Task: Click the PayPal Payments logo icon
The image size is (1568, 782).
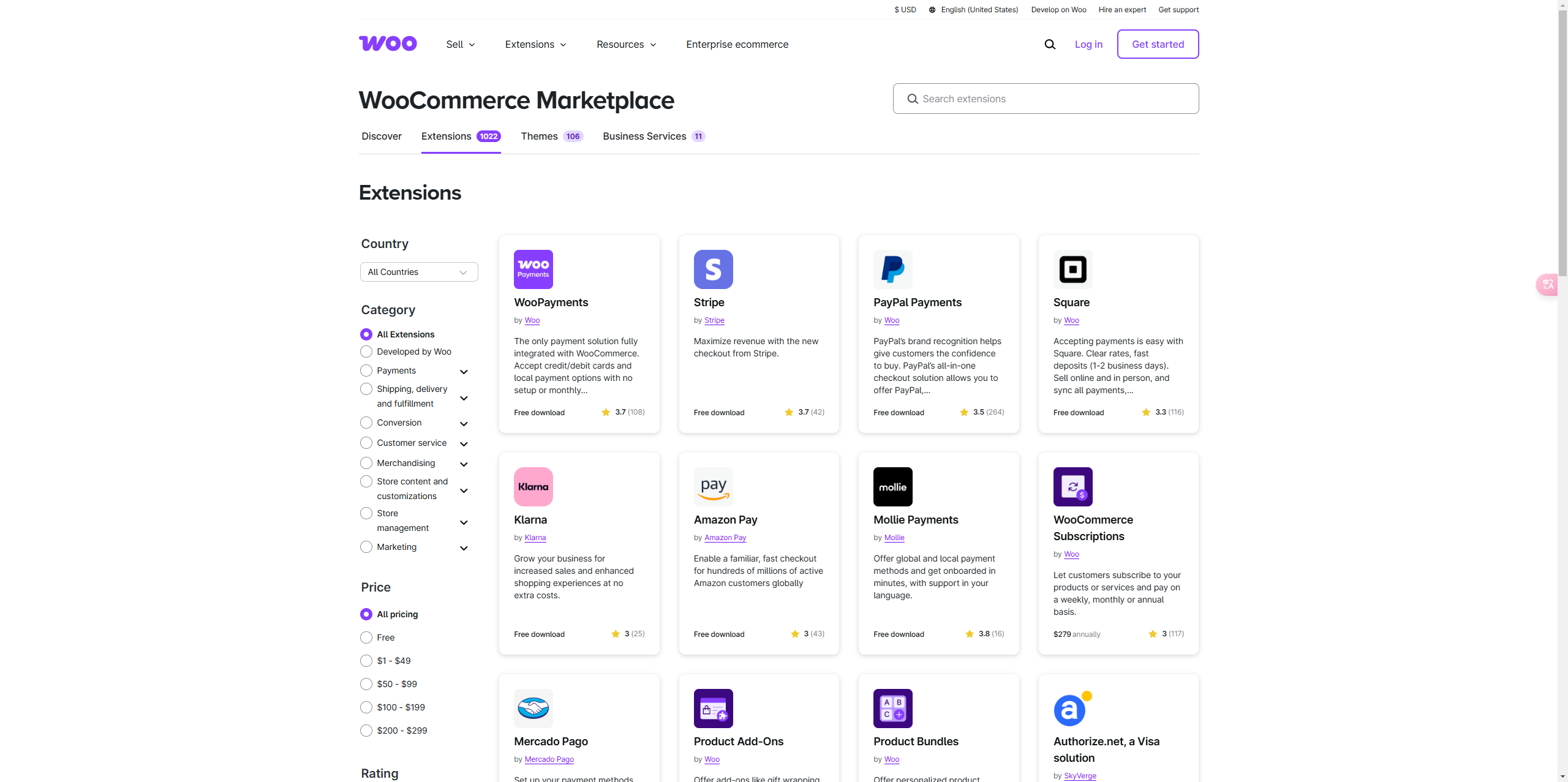Action: coord(893,269)
